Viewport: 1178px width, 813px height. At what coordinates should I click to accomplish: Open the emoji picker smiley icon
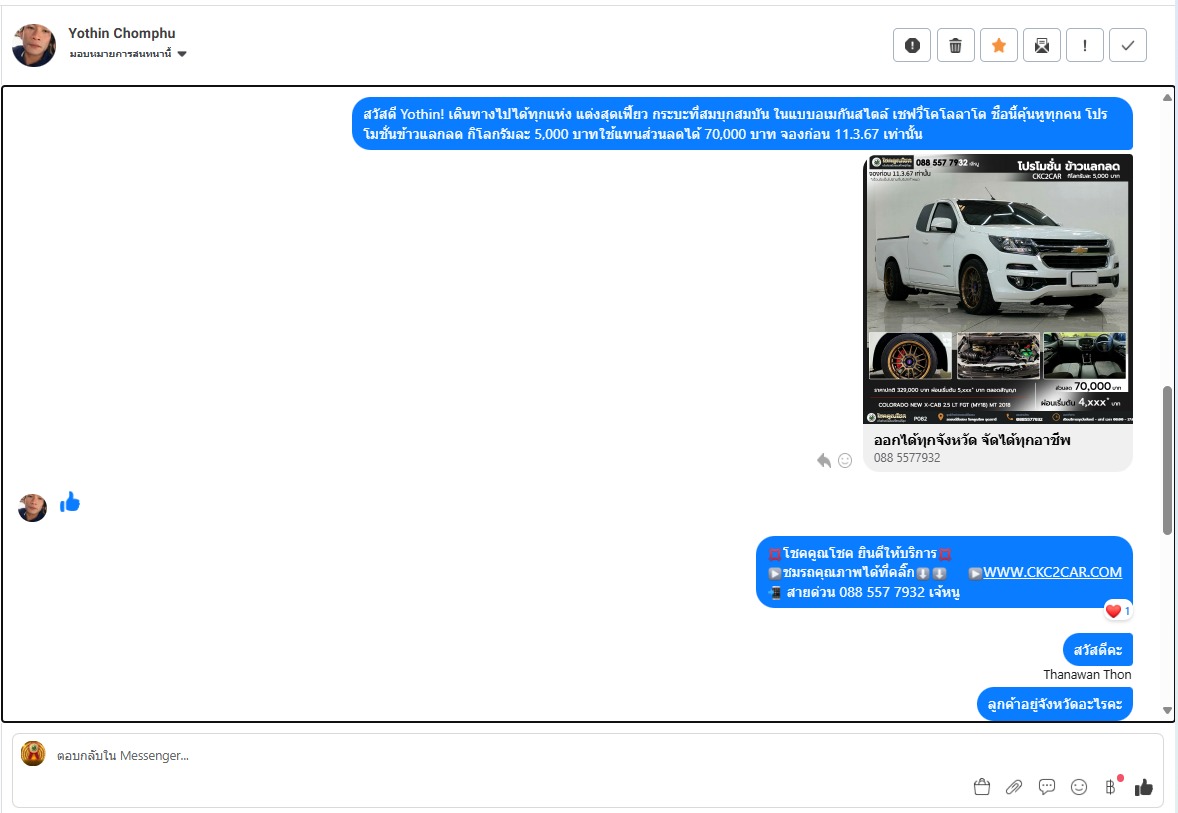point(1079,787)
